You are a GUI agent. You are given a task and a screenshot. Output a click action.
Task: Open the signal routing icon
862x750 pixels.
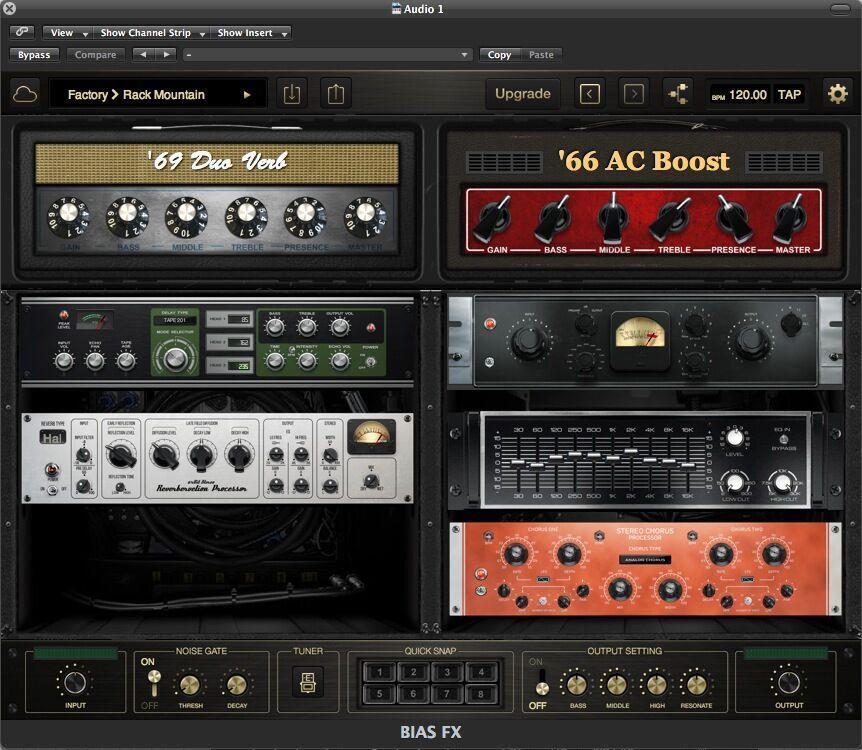click(x=678, y=94)
